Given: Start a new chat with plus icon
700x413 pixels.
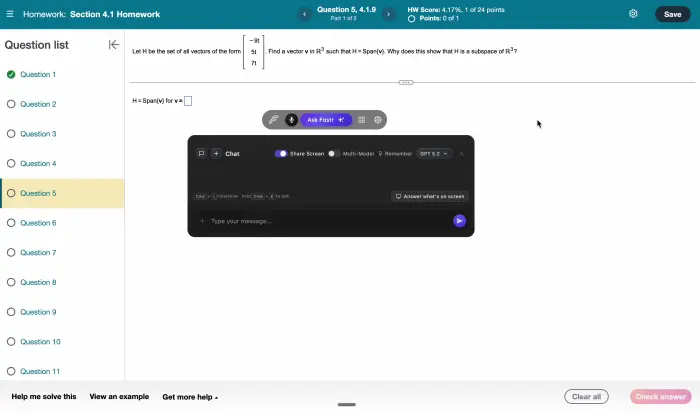Looking at the screenshot, I should tap(216, 154).
